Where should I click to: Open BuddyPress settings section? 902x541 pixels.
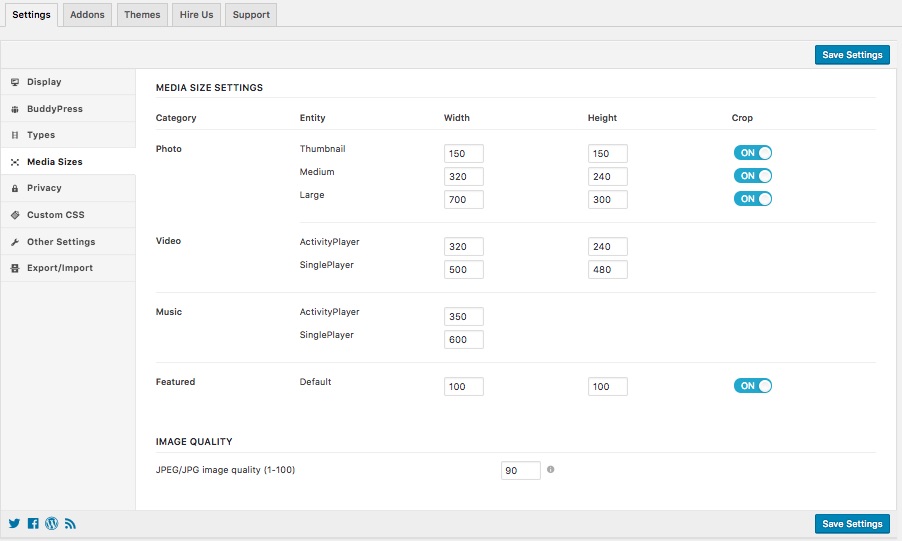pyautogui.click(x=55, y=109)
